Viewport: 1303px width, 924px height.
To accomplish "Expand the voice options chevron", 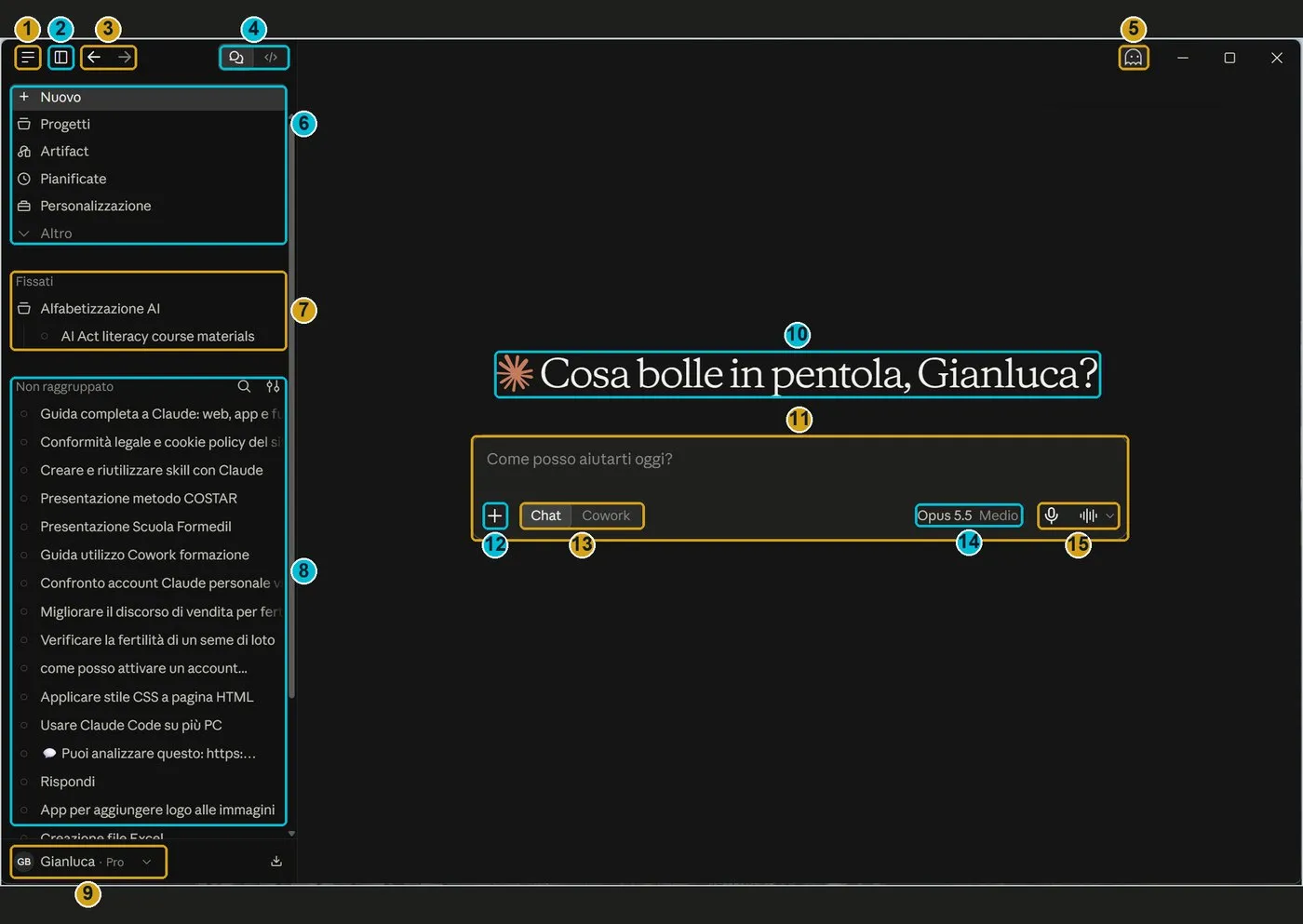I will pyautogui.click(x=1109, y=516).
